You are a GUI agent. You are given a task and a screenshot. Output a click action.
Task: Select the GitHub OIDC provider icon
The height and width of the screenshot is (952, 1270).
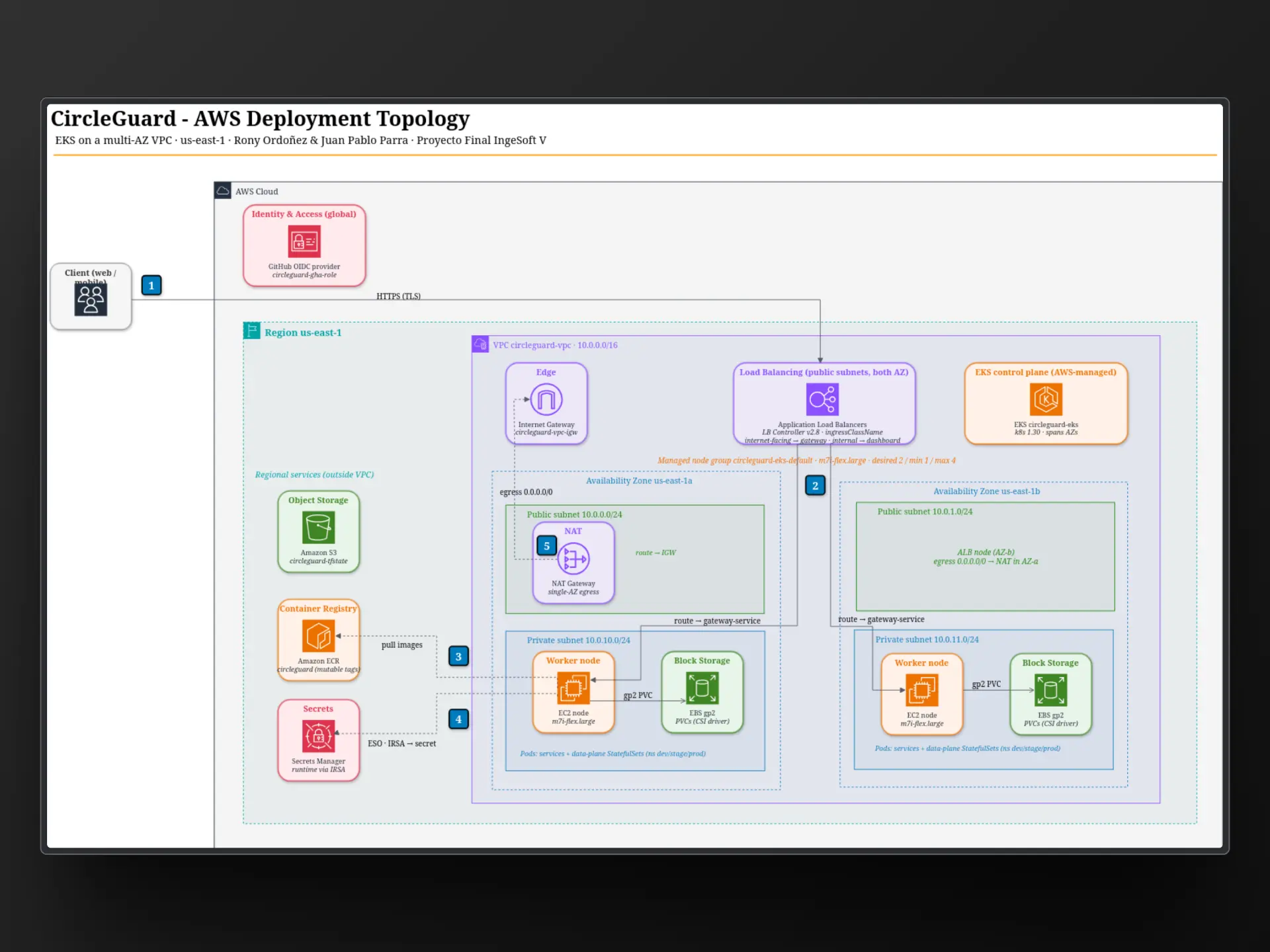tap(304, 241)
